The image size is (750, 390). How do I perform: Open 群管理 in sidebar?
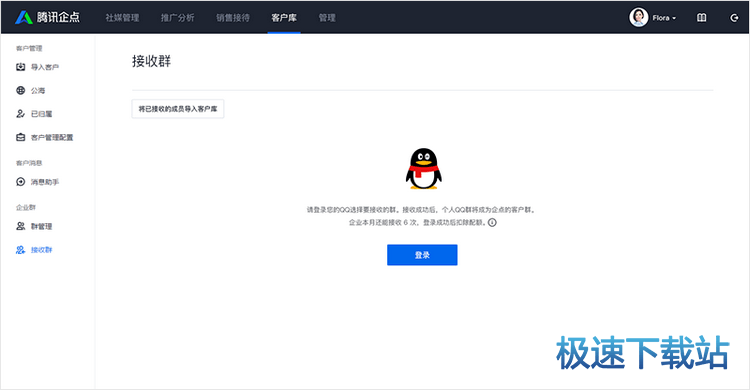42,226
